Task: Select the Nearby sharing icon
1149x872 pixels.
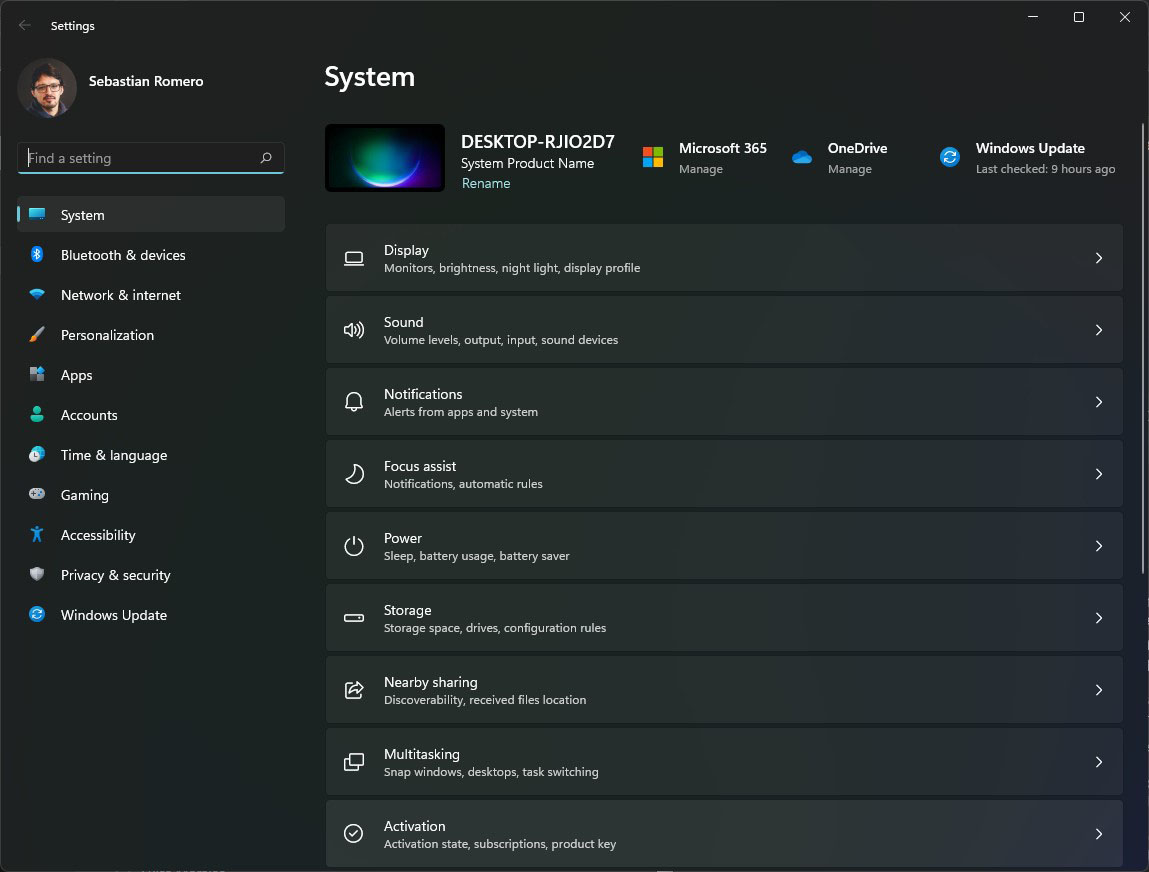Action: tap(353, 690)
